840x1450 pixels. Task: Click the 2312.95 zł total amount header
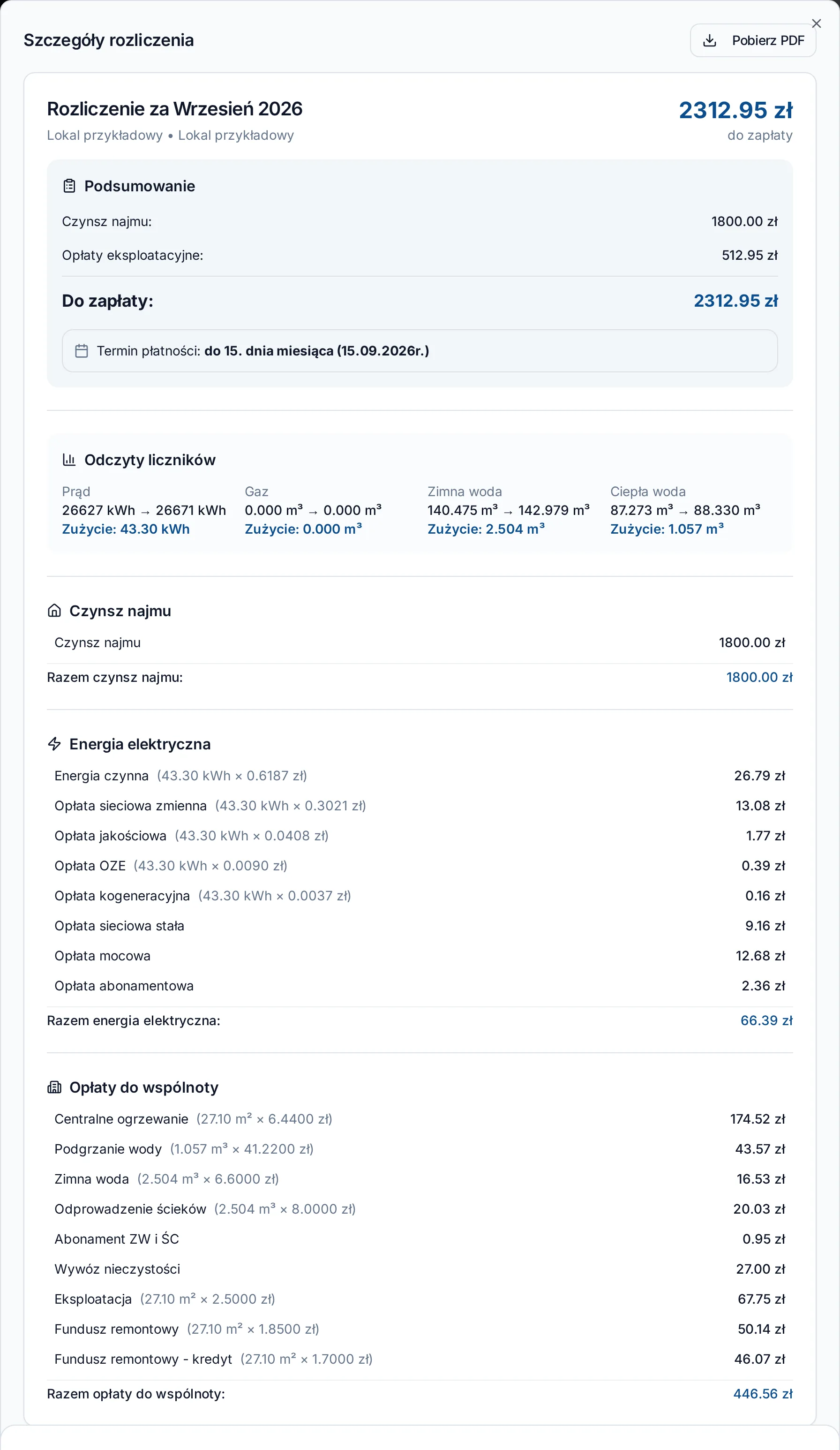(735, 111)
